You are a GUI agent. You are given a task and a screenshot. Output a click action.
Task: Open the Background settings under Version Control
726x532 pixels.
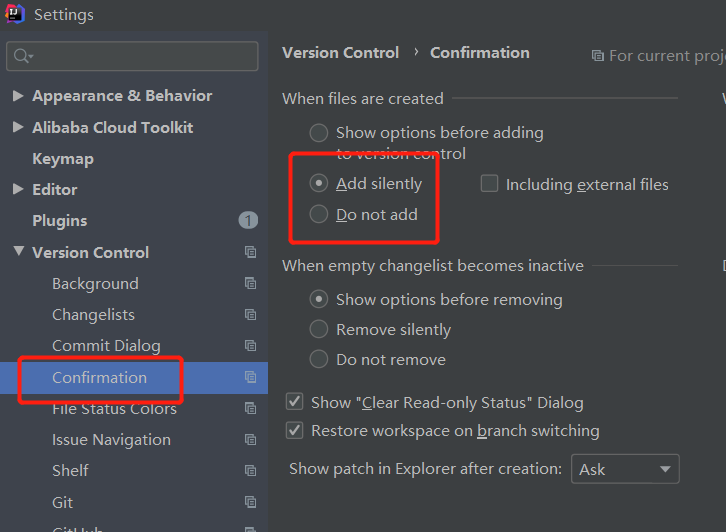tap(95, 284)
